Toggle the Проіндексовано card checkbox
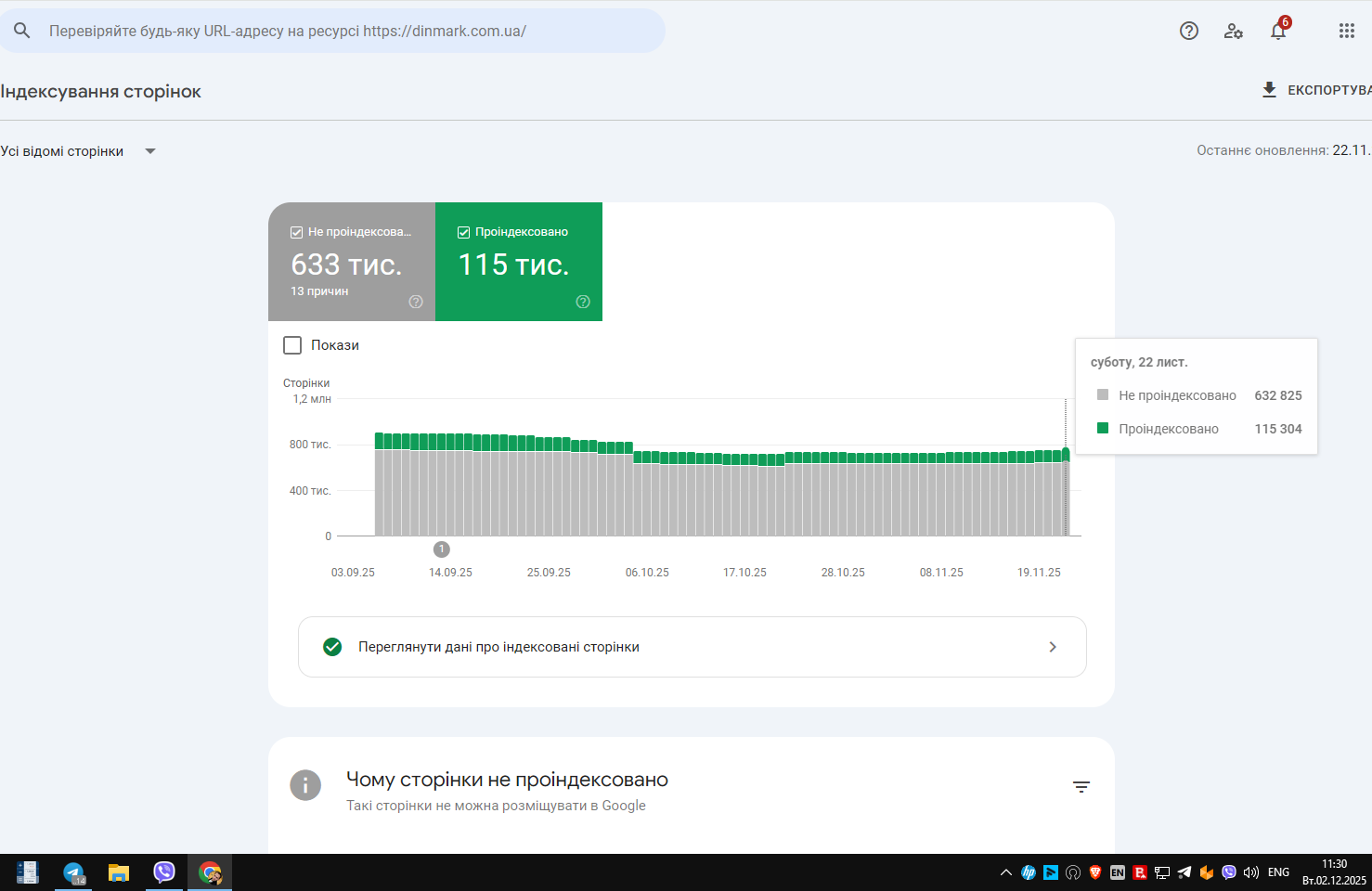The width and height of the screenshot is (1372, 891). [x=464, y=232]
